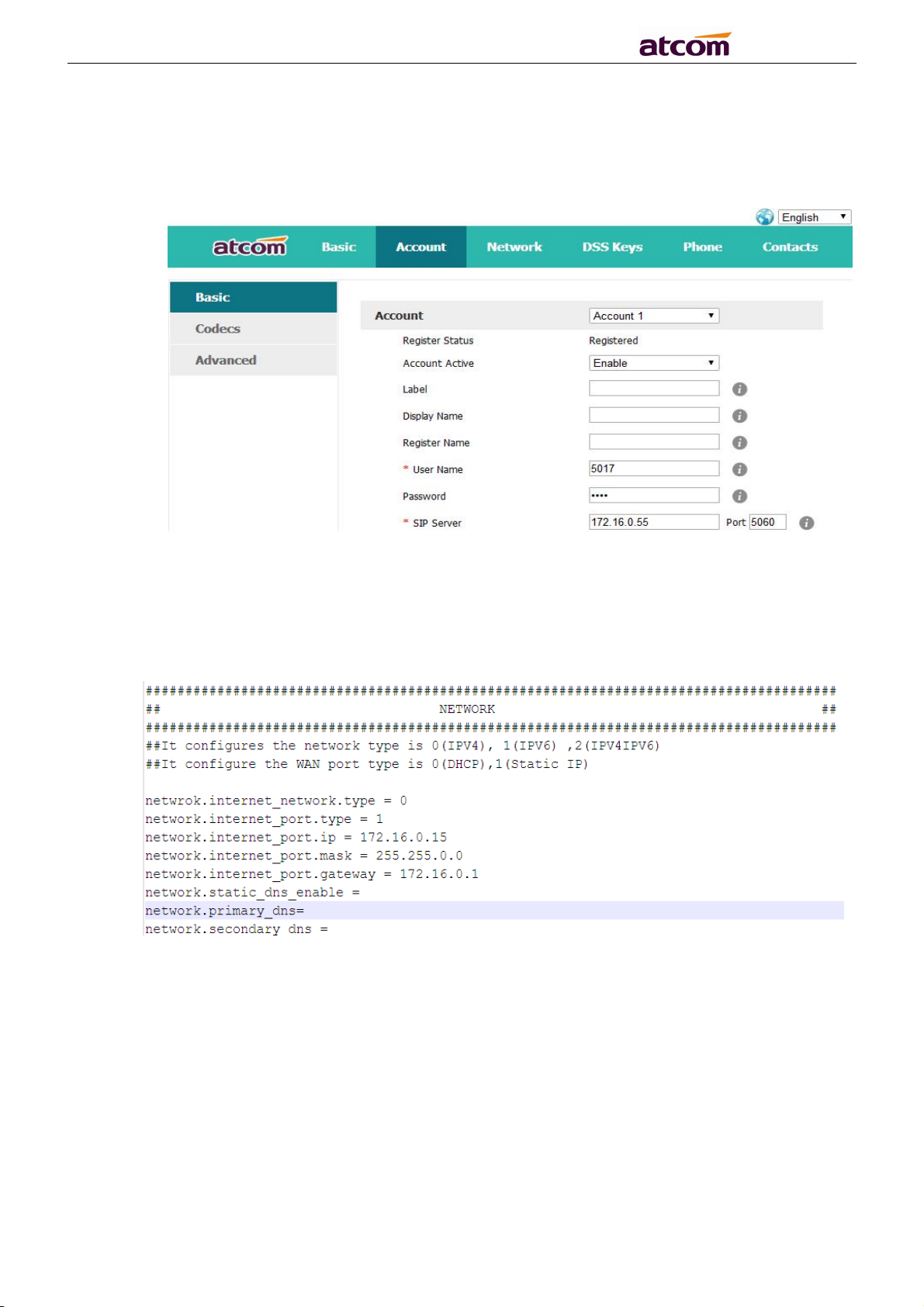The width and height of the screenshot is (924, 1307).
Task: Select Advanced in the left sidebar
Action: click(x=226, y=361)
